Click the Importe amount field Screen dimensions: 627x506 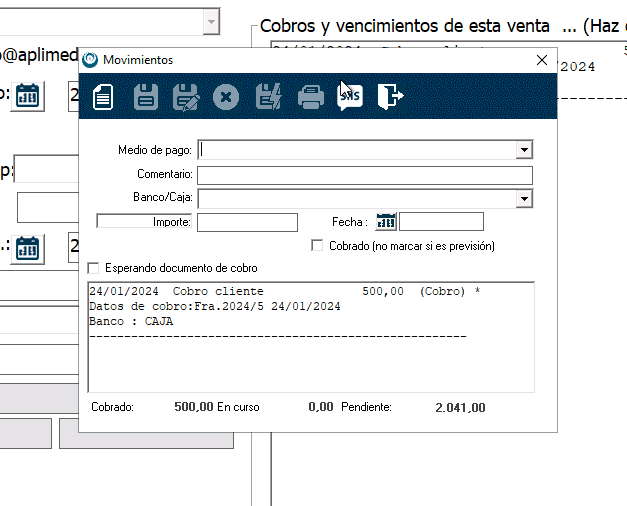[247, 222]
